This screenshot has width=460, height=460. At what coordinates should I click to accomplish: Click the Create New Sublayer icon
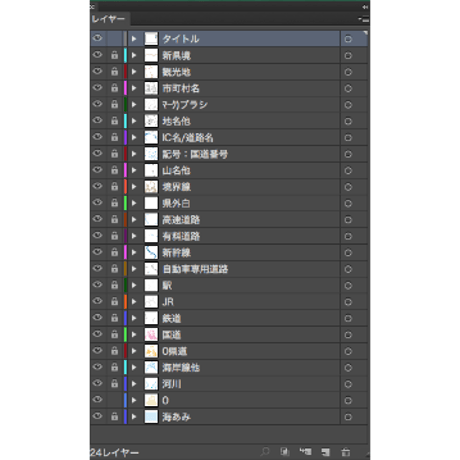pyautogui.click(x=305, y=452)
